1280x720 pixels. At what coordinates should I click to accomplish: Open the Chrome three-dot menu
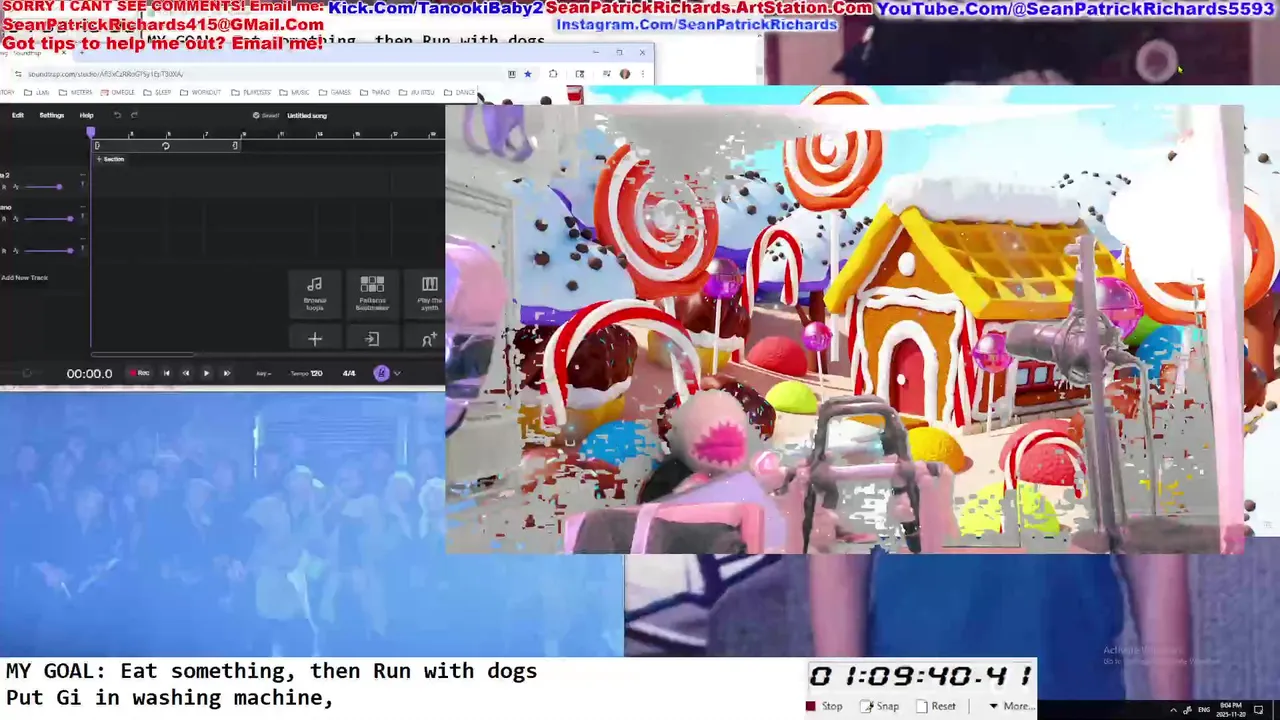click(x=642, y=74)
